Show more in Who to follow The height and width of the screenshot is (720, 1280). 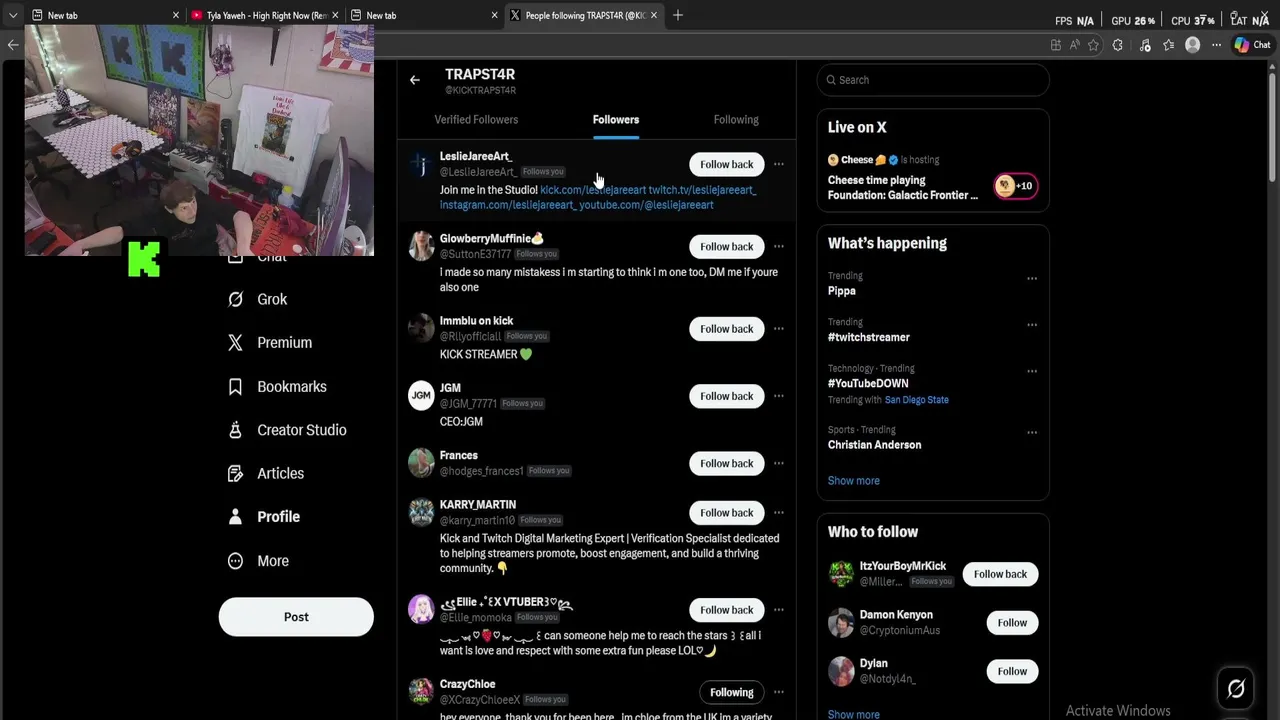tap(854, 714)
